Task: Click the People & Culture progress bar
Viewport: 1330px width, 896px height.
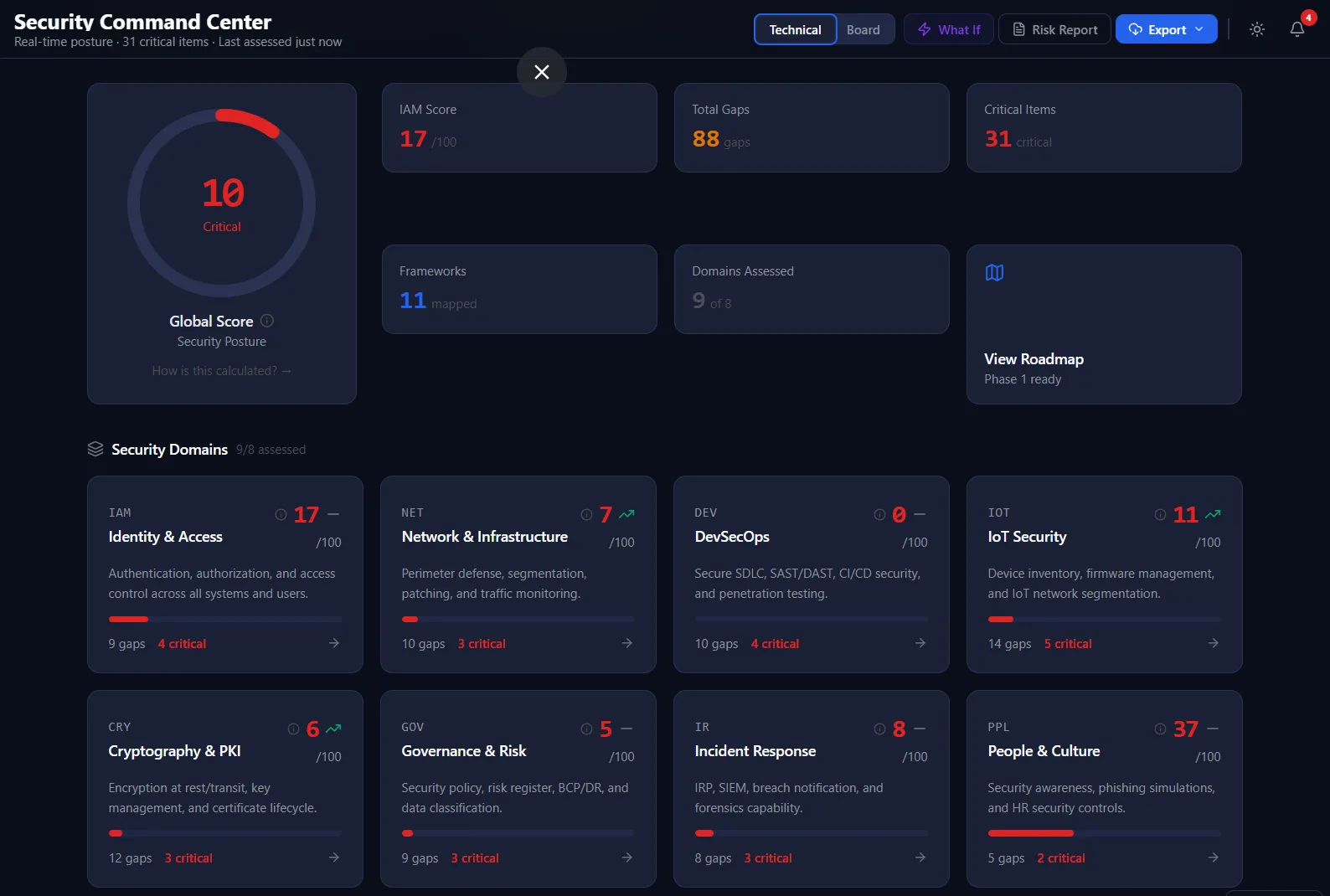Action: pyautogui.click(x=1104, y=833)
